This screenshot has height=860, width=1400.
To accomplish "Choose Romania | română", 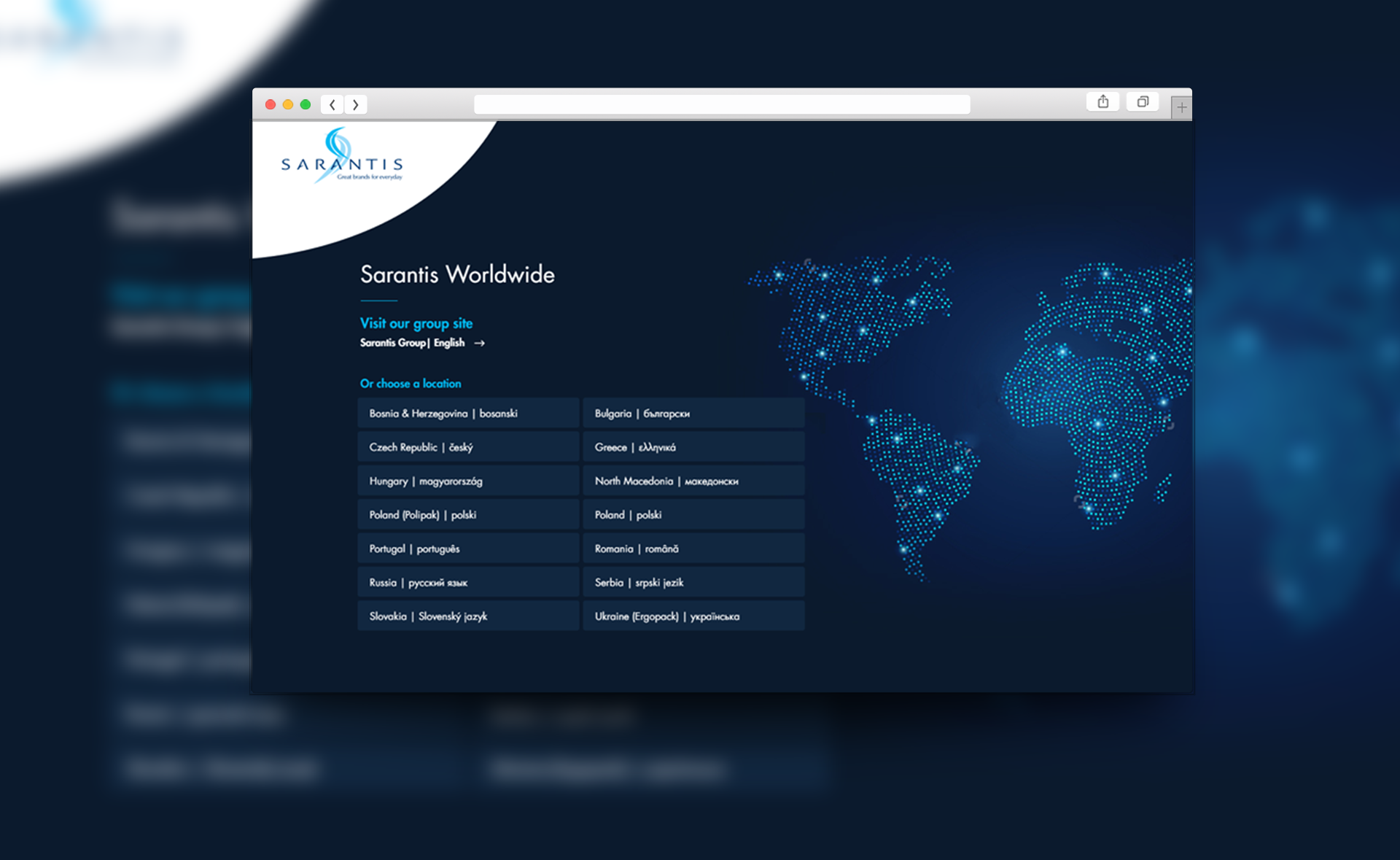I will click(x=693, y=549).
